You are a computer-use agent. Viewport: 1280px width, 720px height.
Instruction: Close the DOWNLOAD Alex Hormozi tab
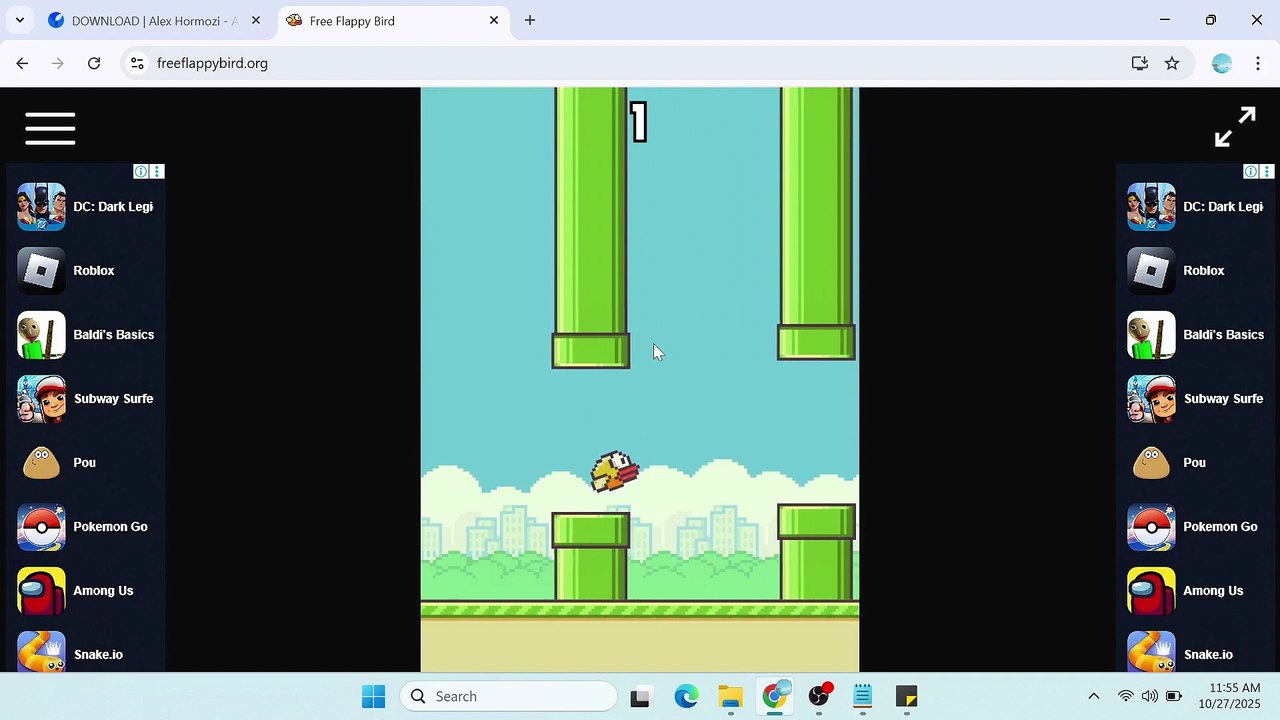[256, 20]
